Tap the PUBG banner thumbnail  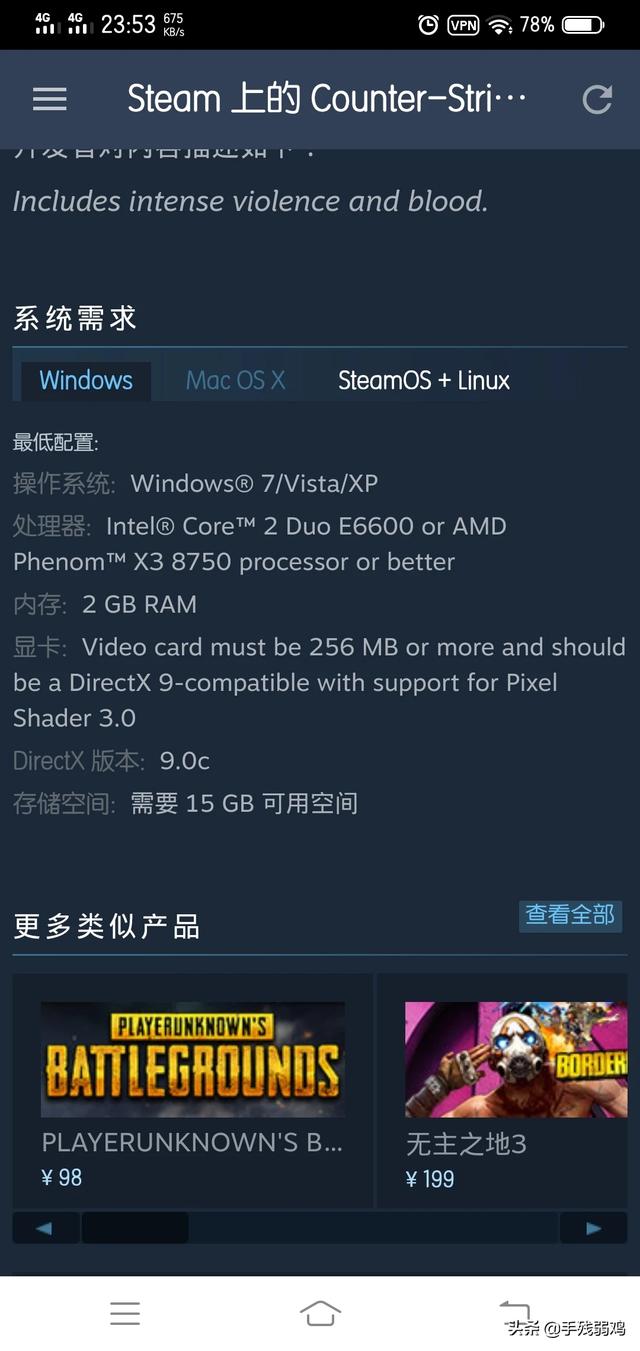click(193, 1059)
